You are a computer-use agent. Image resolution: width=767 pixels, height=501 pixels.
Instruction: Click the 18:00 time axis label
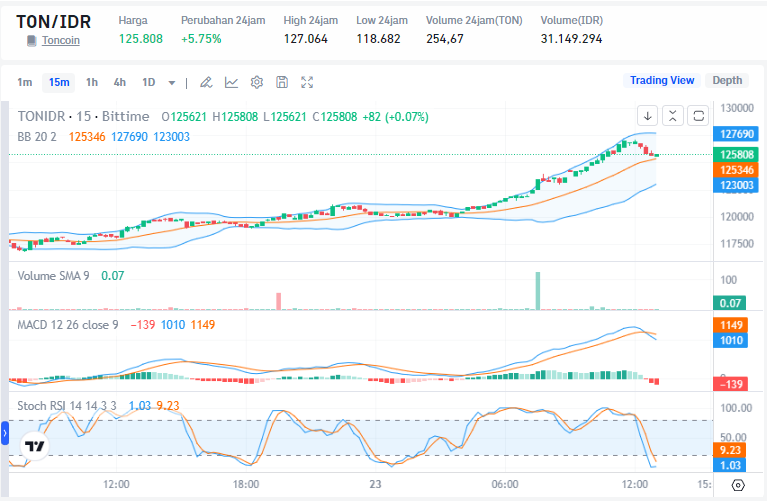246,484
